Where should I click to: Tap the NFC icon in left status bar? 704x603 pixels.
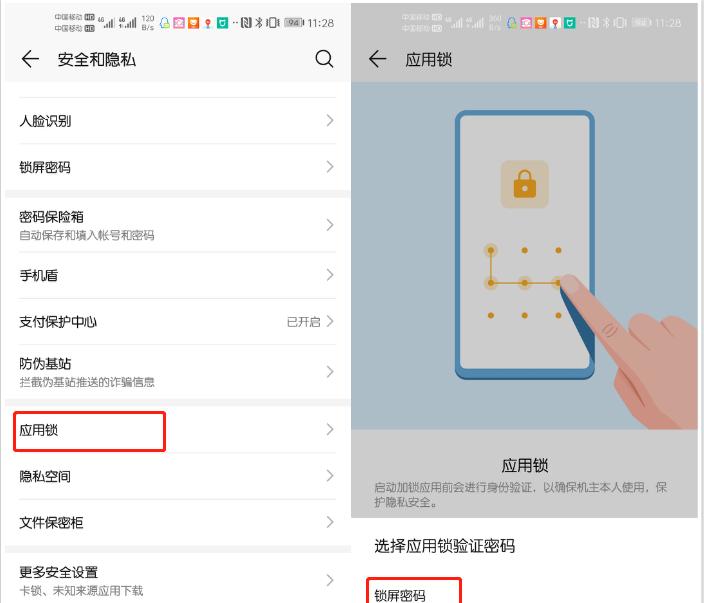pos(246,22)
